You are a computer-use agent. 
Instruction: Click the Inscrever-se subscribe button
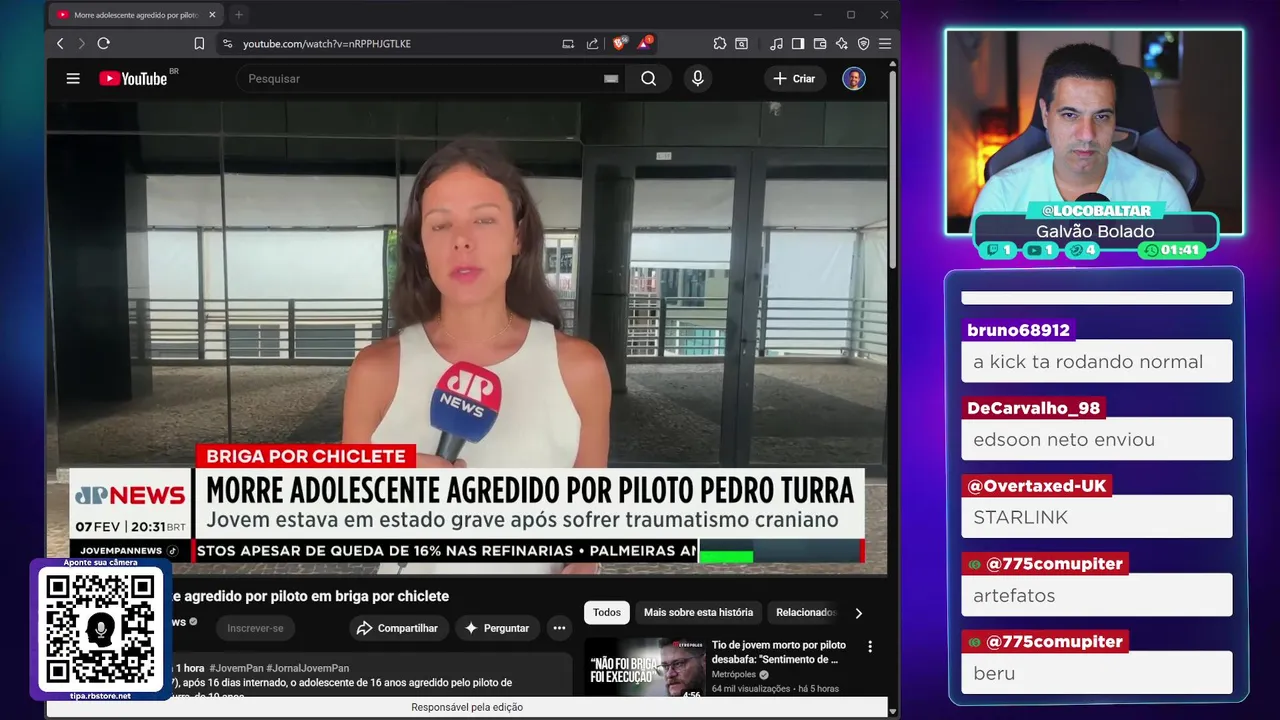click(x=255, y=628)
